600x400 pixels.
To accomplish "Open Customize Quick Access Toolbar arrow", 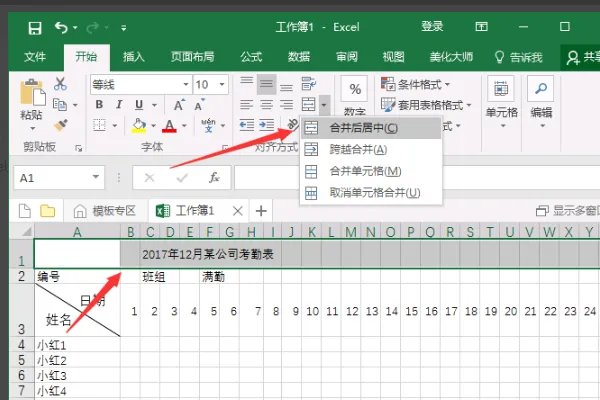I will coord(124,28).
